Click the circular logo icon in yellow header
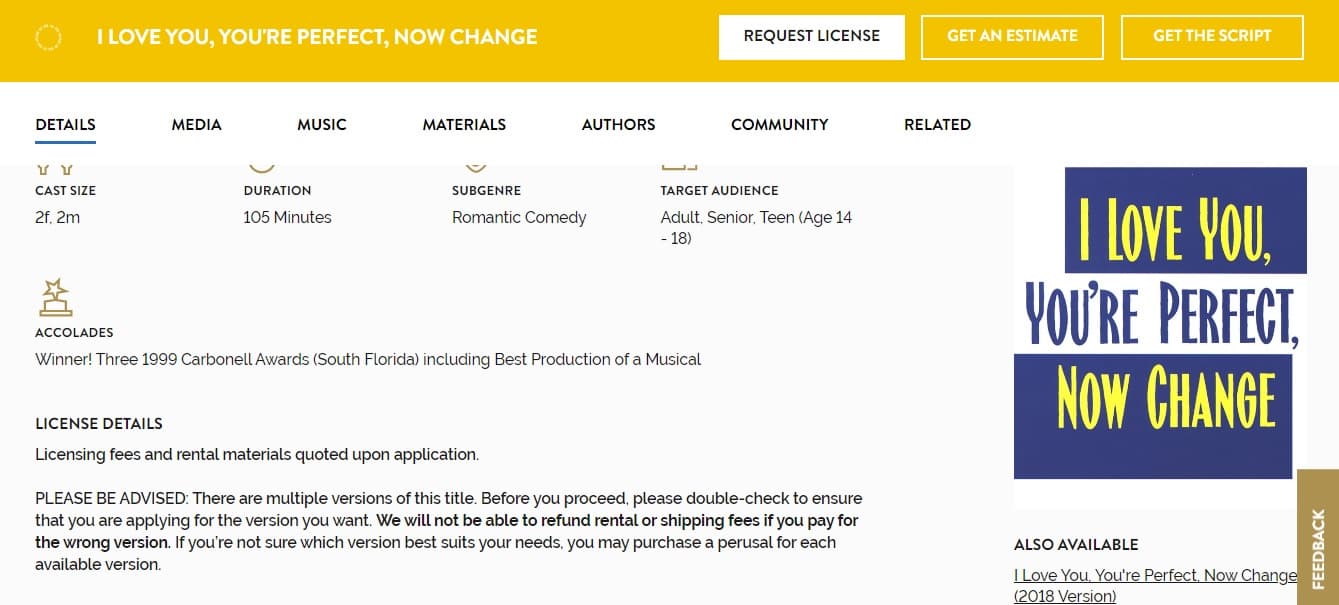Screen dimensions: 1339x605 pos(48,38)
